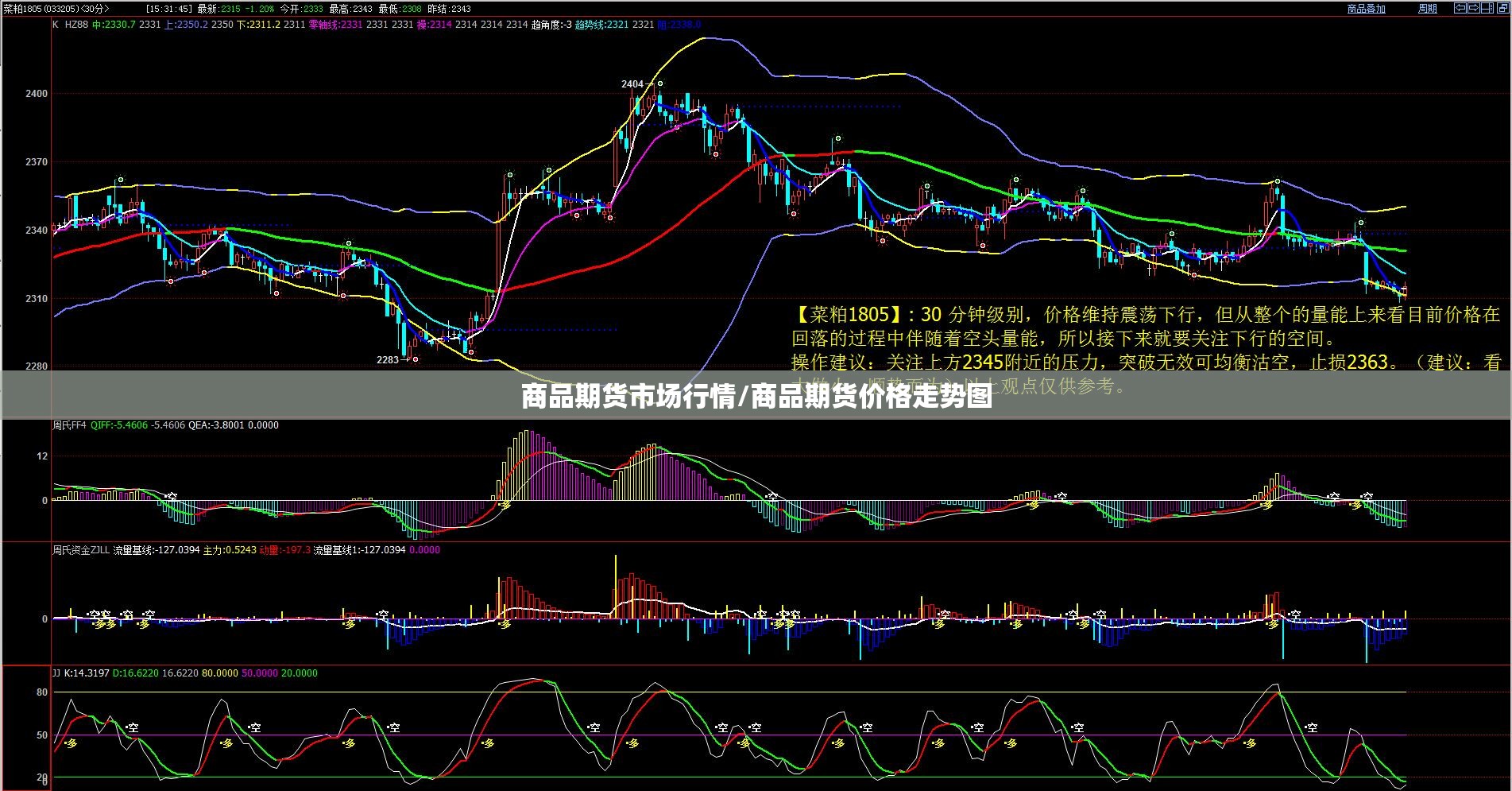Click the 2280 price axis label

click(37, 367)
